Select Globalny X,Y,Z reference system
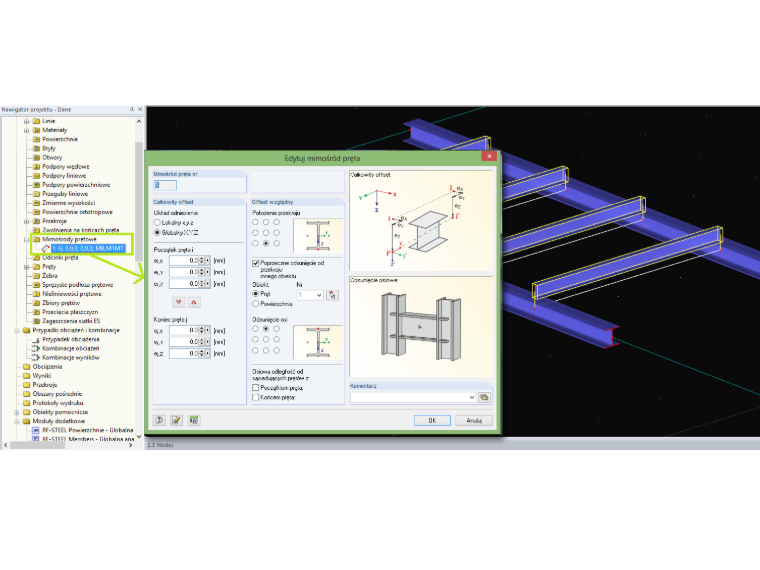Screen dimensions: 760x570 coord(157,233)
